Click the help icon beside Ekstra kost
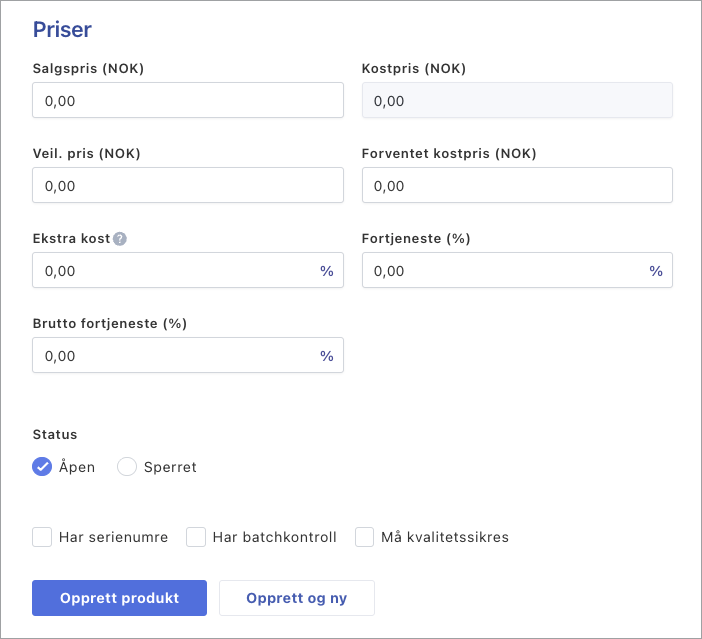 [x=120, y=239]
